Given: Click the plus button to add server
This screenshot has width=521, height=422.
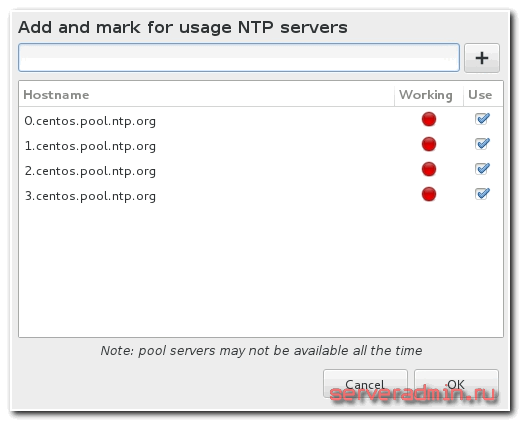Looking at the screenshot, I should (482, 58).
